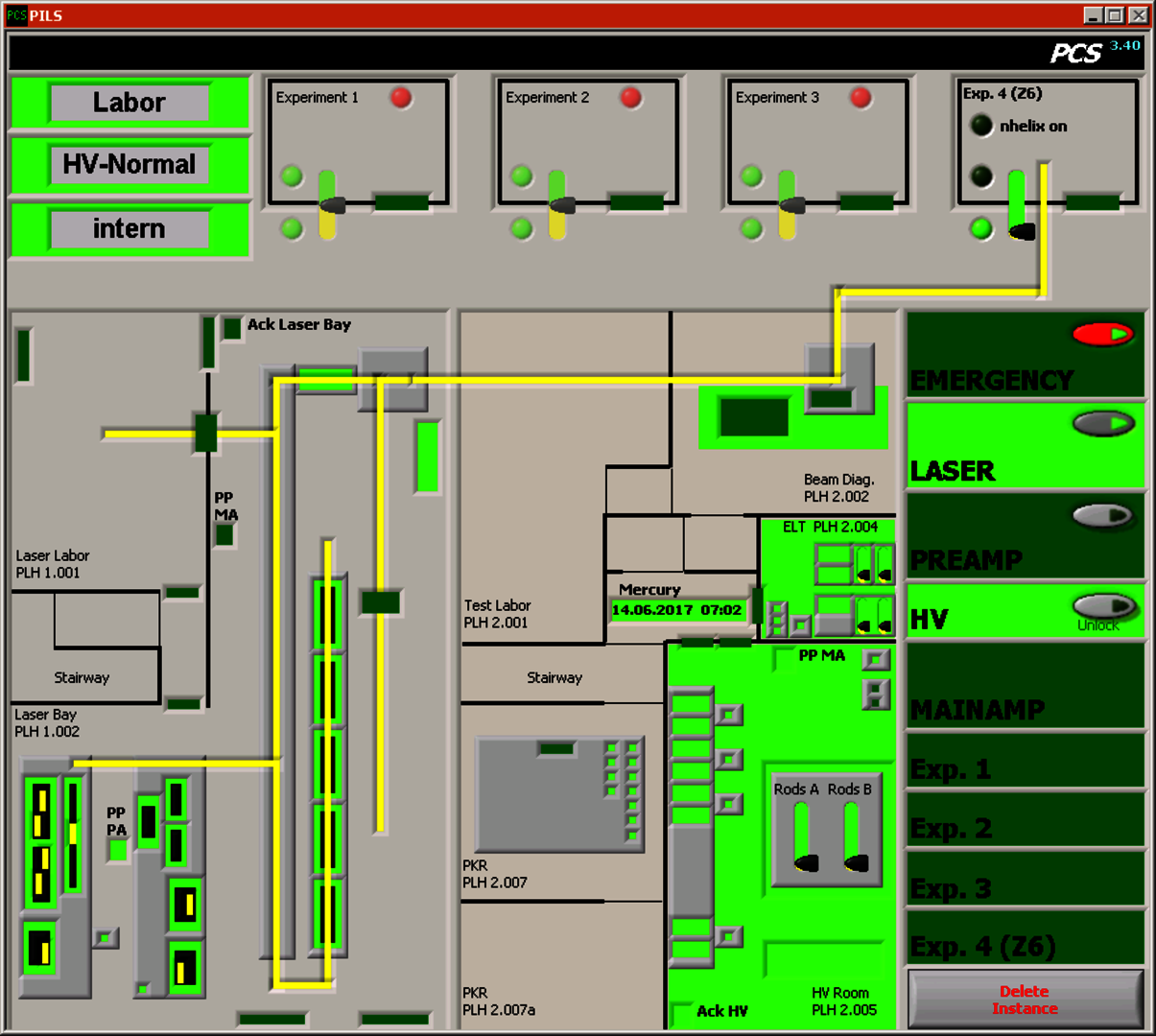This screenshot has height=1036, width=1156.
Task: Click the red Experiment 1 status light
Action: pyautogui.click(x=401, y=98)
